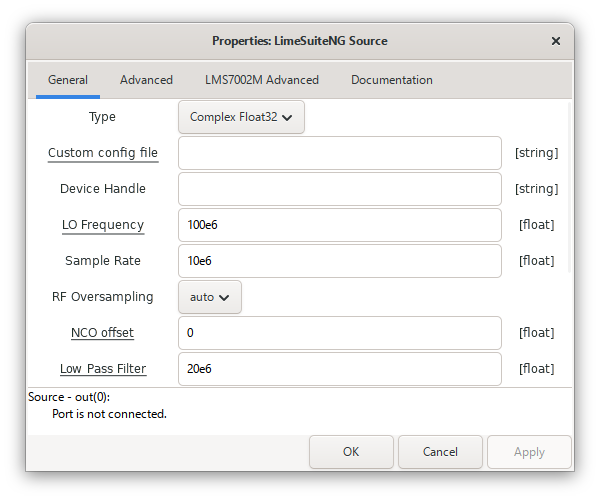Expand the Type Complex Float32 dropdown
600x500 pixels.
241,117
